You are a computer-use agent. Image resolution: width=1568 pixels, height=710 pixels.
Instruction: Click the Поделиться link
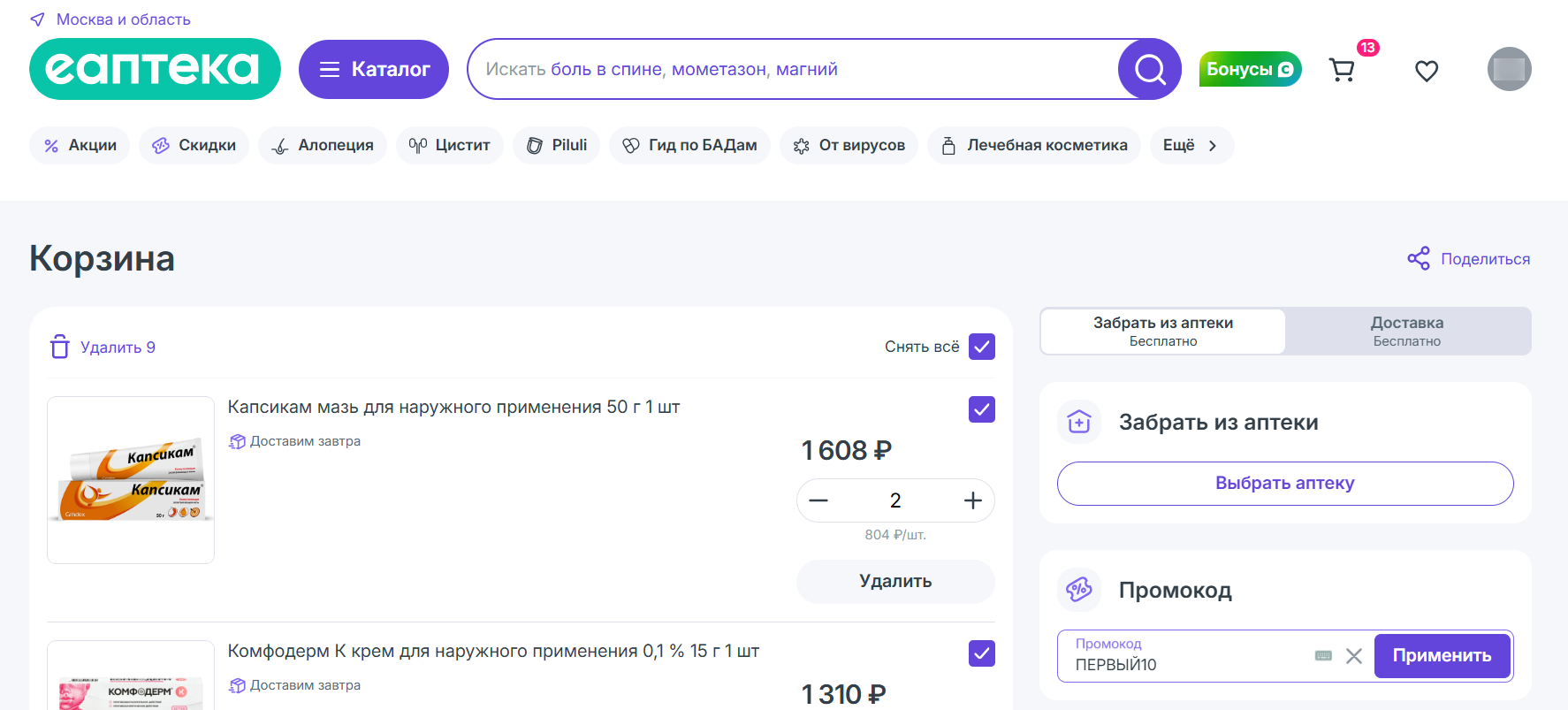click(1485, 259)
